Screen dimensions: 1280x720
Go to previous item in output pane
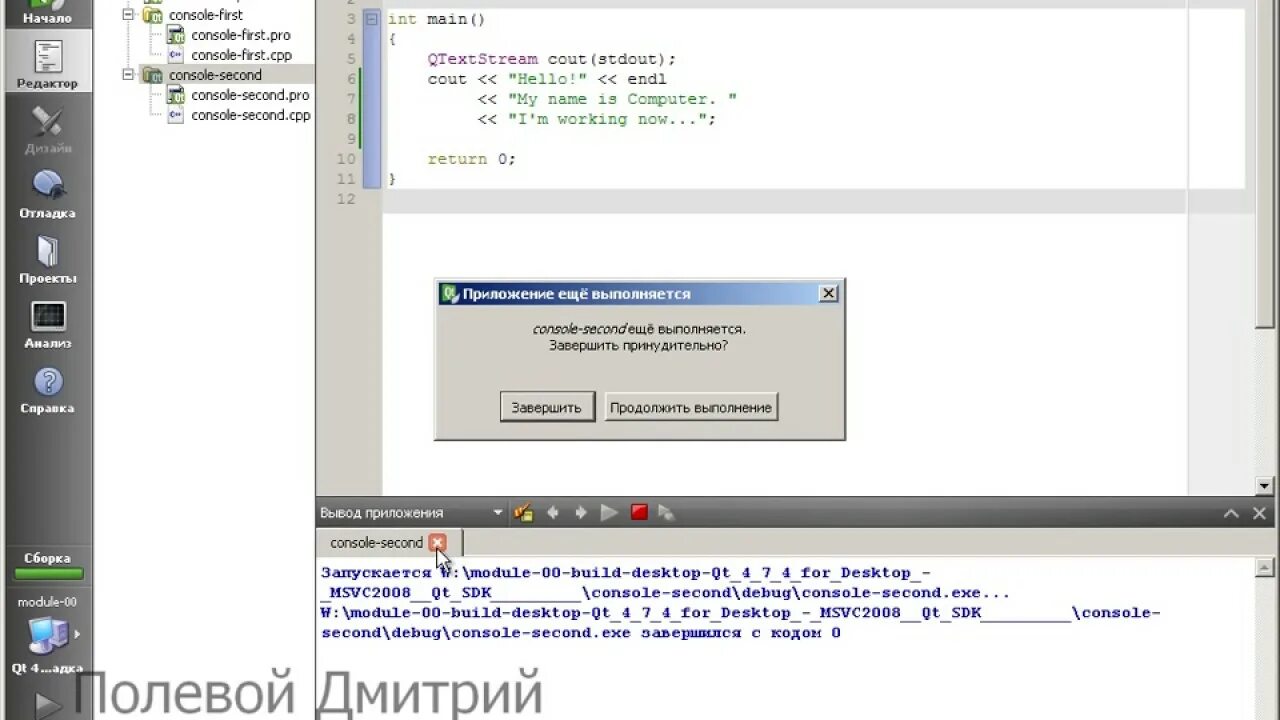552,512
